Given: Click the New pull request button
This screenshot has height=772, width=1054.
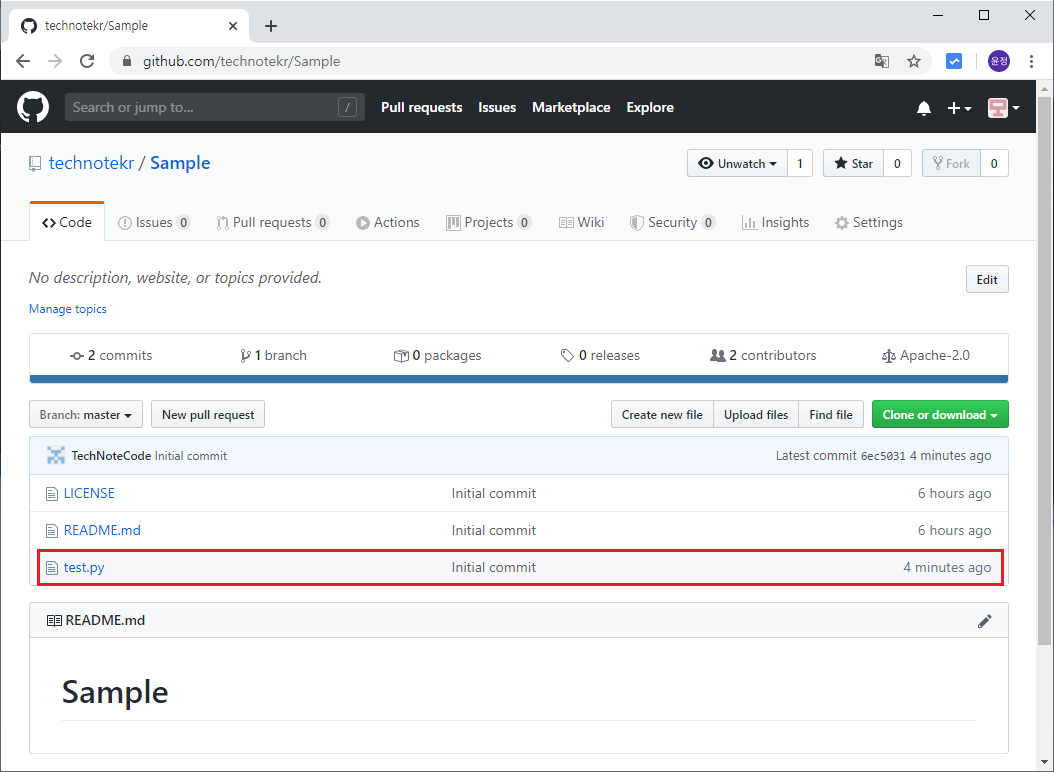Looking at the screenshot, I should click(207, 414).
